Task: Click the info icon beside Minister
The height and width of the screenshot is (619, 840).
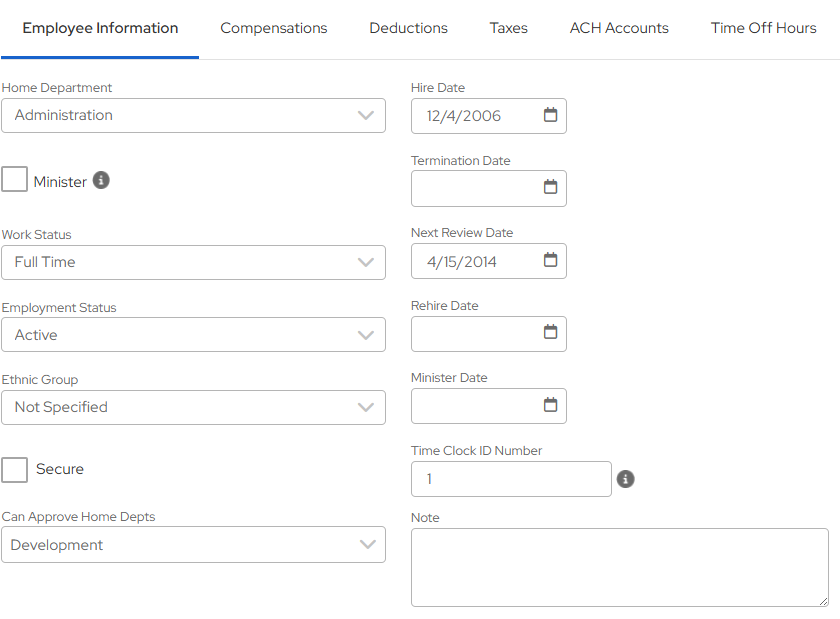Action: click(x=101, y=181)
